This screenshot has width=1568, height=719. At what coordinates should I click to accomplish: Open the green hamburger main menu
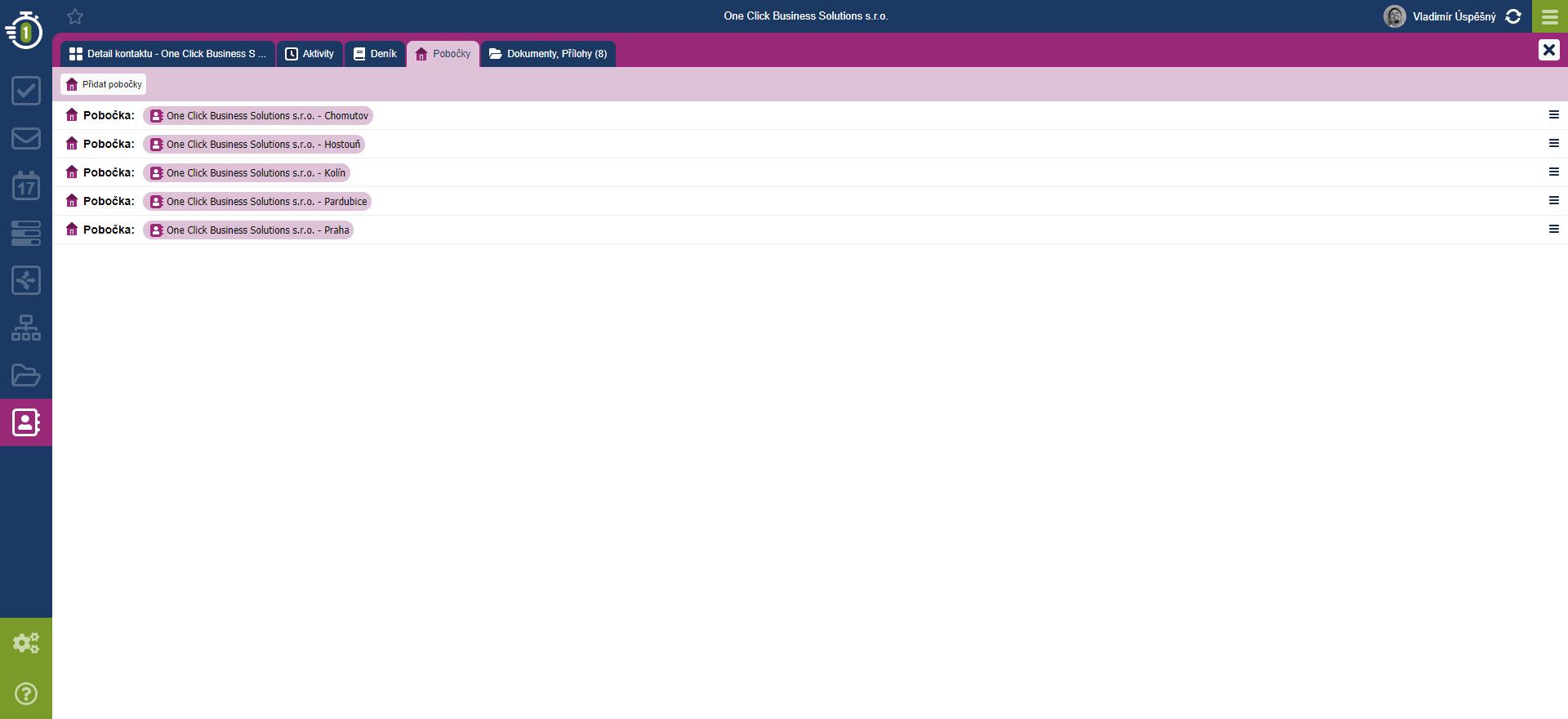(x=1550, y=16)
